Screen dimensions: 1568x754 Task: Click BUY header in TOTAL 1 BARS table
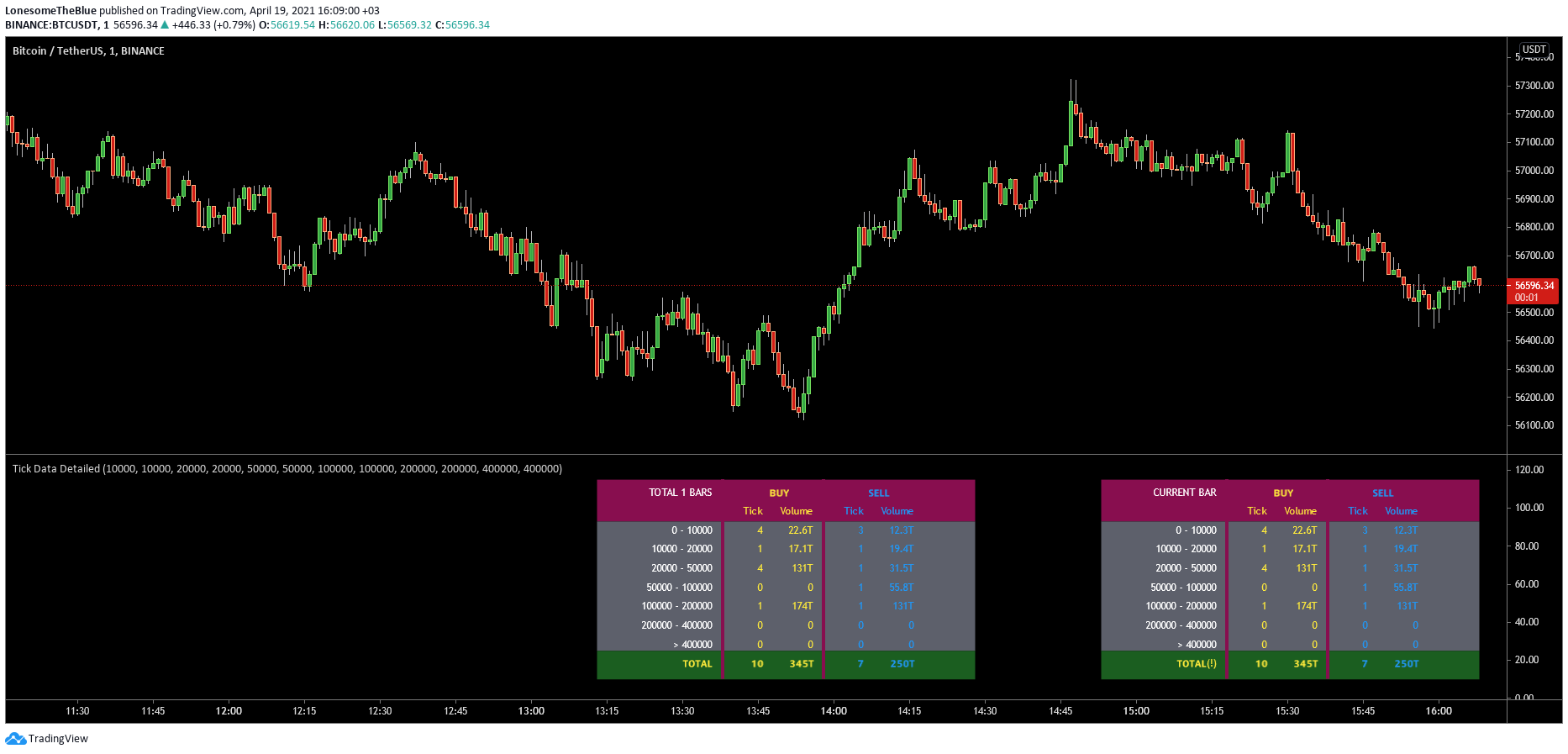[779, 493]
